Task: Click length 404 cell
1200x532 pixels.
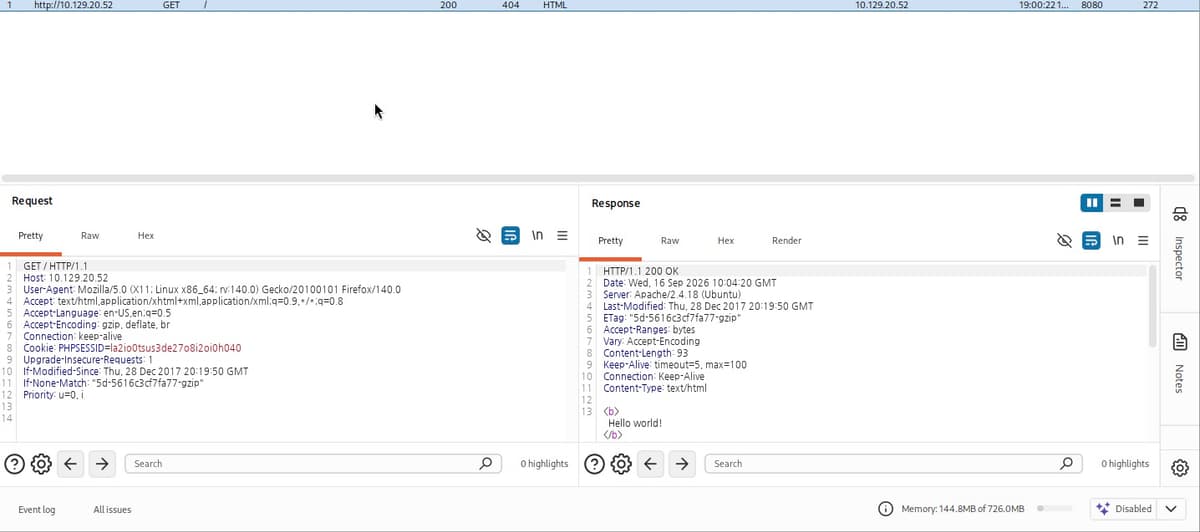Action: pos(510,5)
